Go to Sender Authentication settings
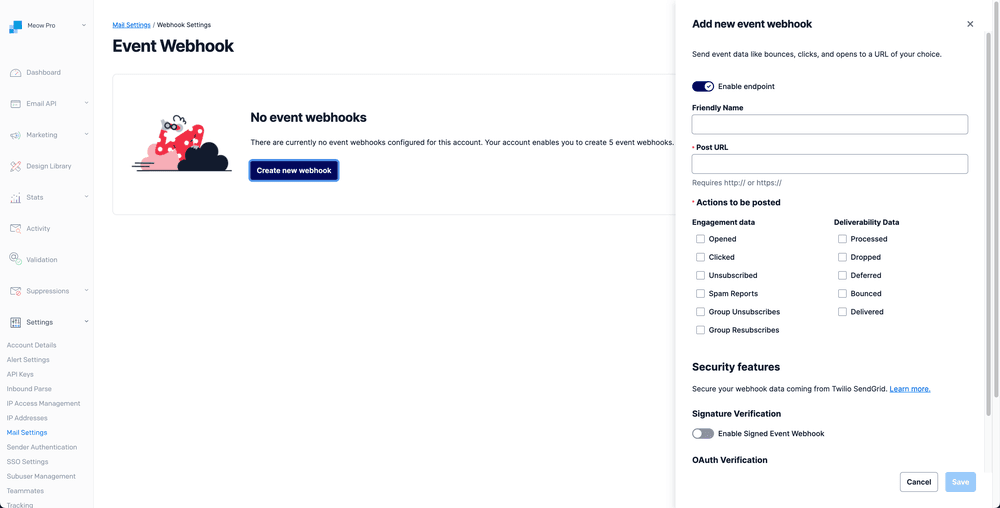 42,447
